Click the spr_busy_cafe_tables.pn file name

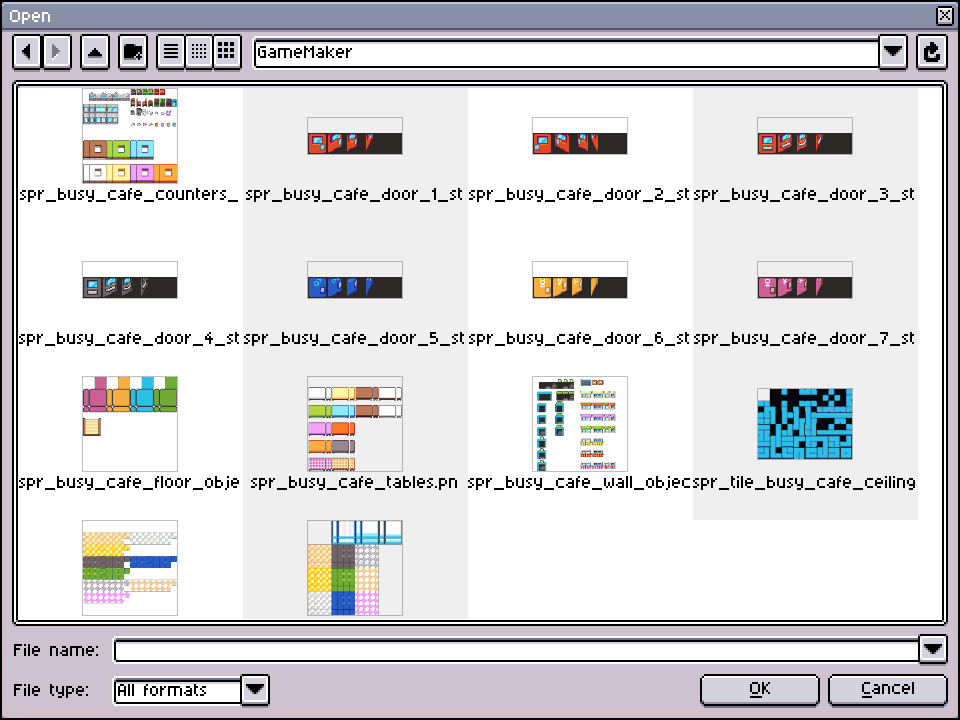[x=354, y=482]
